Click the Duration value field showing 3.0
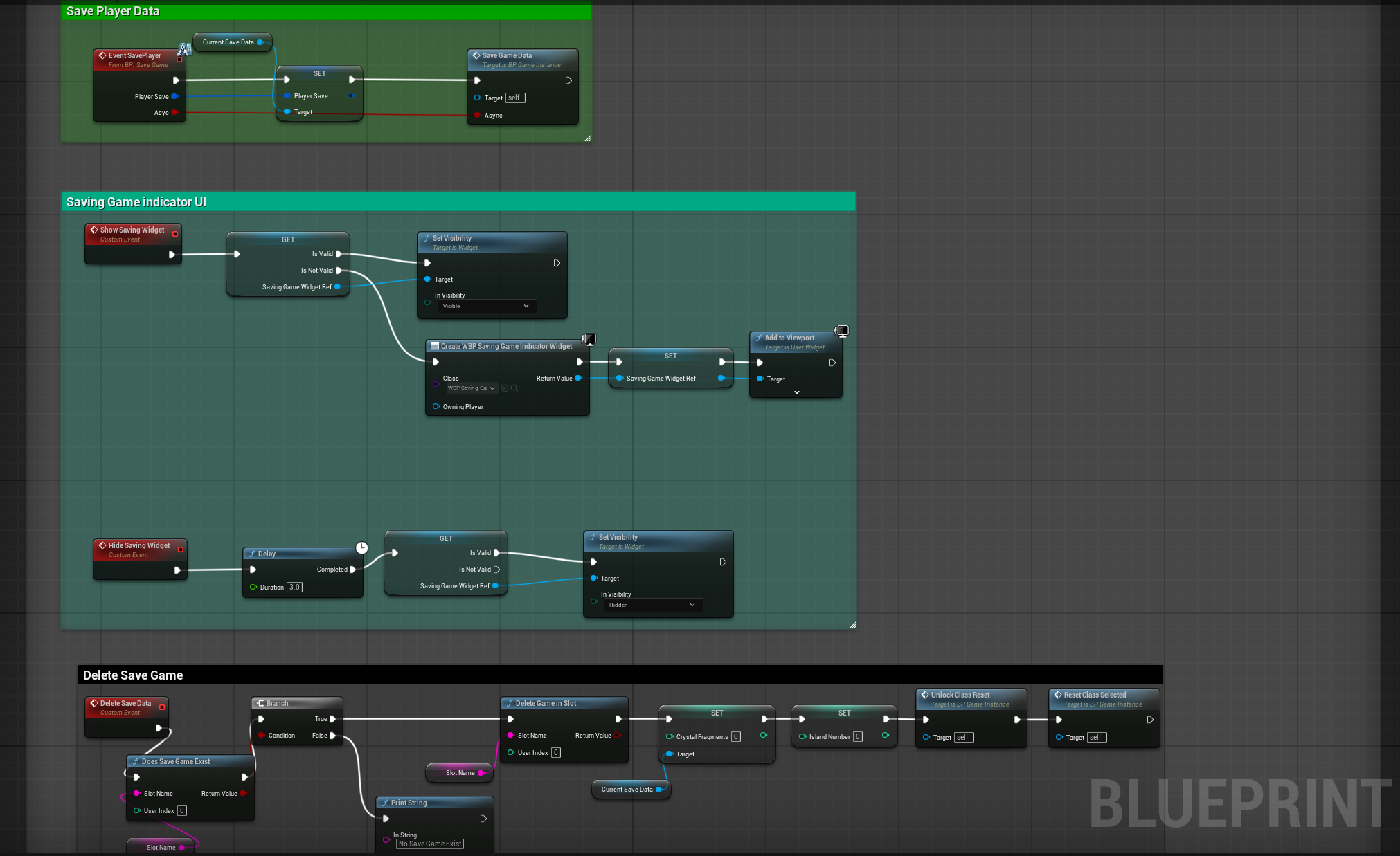The height and width of the screenshot is (856, 1400). point(294,588)
